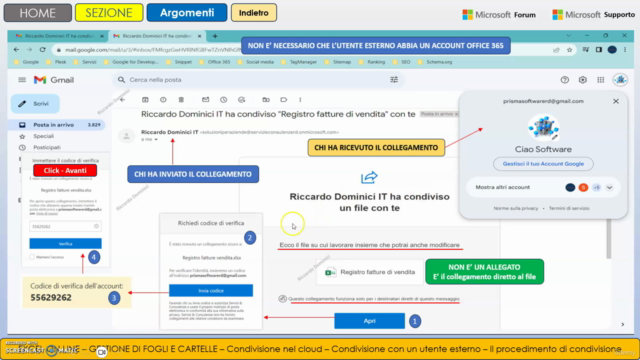
Task: Open a new browser tab
Action: (x=215, y=36)
